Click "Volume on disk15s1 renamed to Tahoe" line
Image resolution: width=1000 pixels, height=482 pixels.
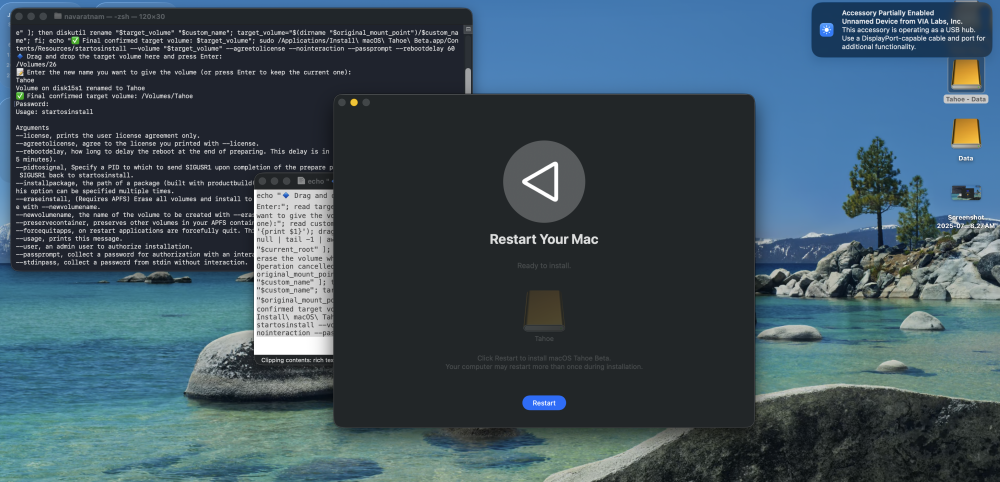pos(80,88)
